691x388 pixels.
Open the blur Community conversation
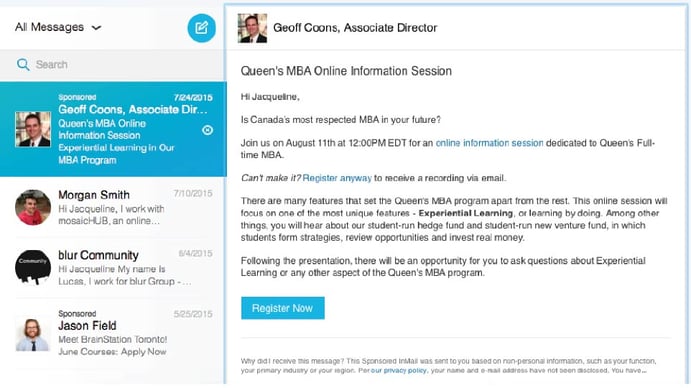click(x=113, y=268)
